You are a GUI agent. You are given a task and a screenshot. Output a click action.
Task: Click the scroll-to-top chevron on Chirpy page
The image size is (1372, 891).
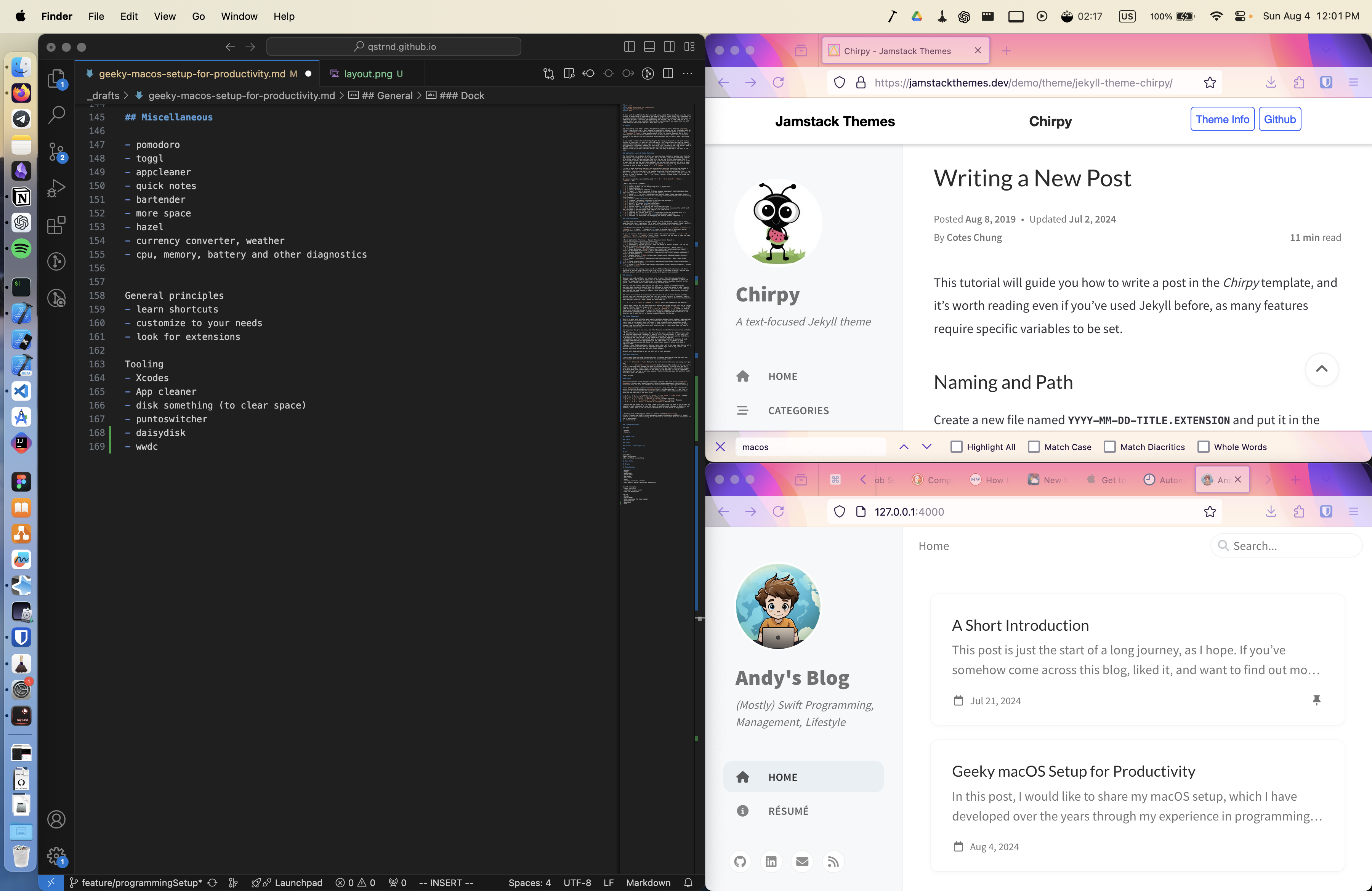coord(1321,369)
